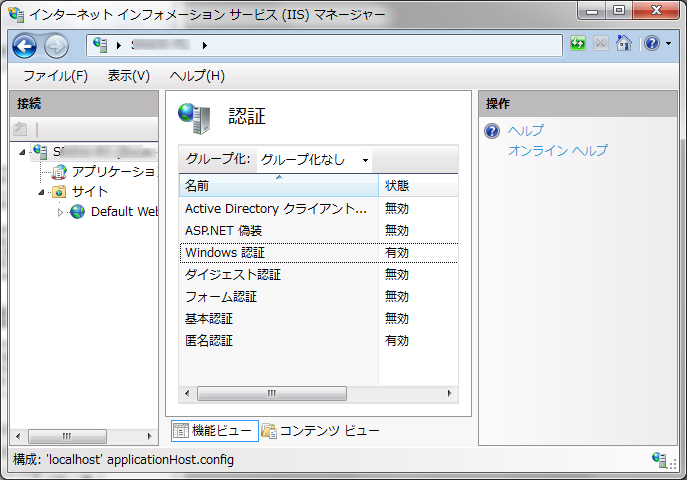
Task: Select the 基本認証 row
Action: click(319, 318)
